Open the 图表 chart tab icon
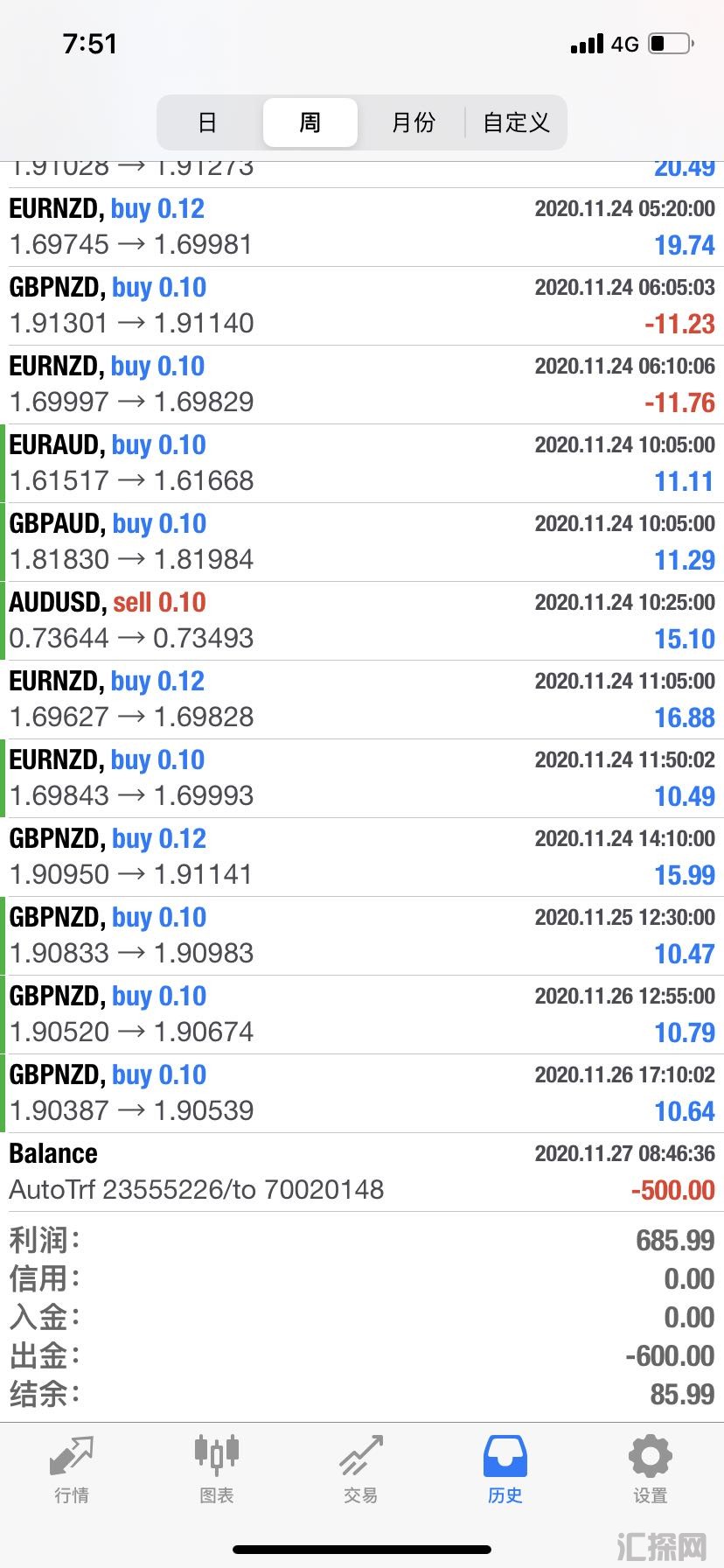This screenshot has height=1568, width=724. click(216, 1453)
